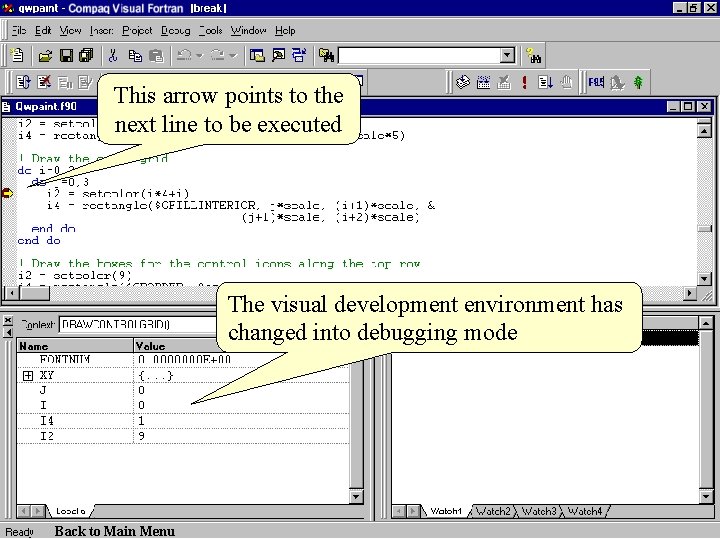Open the Find combo box dropdown arrow
Image resolution: width=720 pixels, height=540 pixels.
tap(507, 56)
